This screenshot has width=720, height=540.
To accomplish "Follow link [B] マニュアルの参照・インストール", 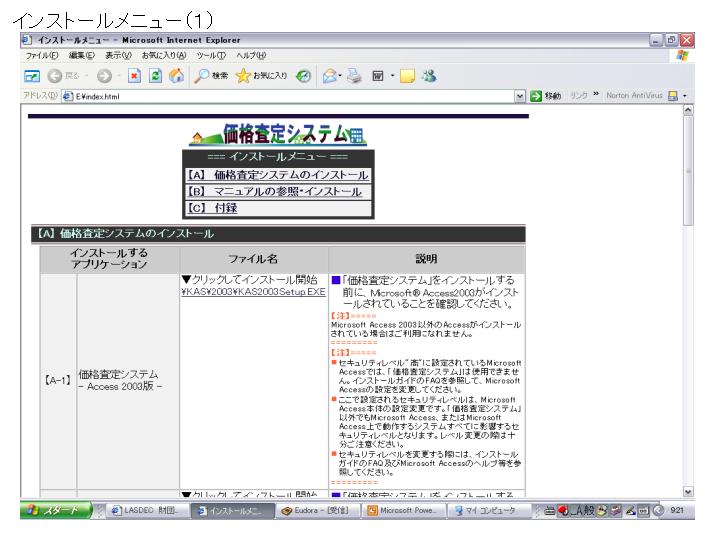I will [275, 191].
